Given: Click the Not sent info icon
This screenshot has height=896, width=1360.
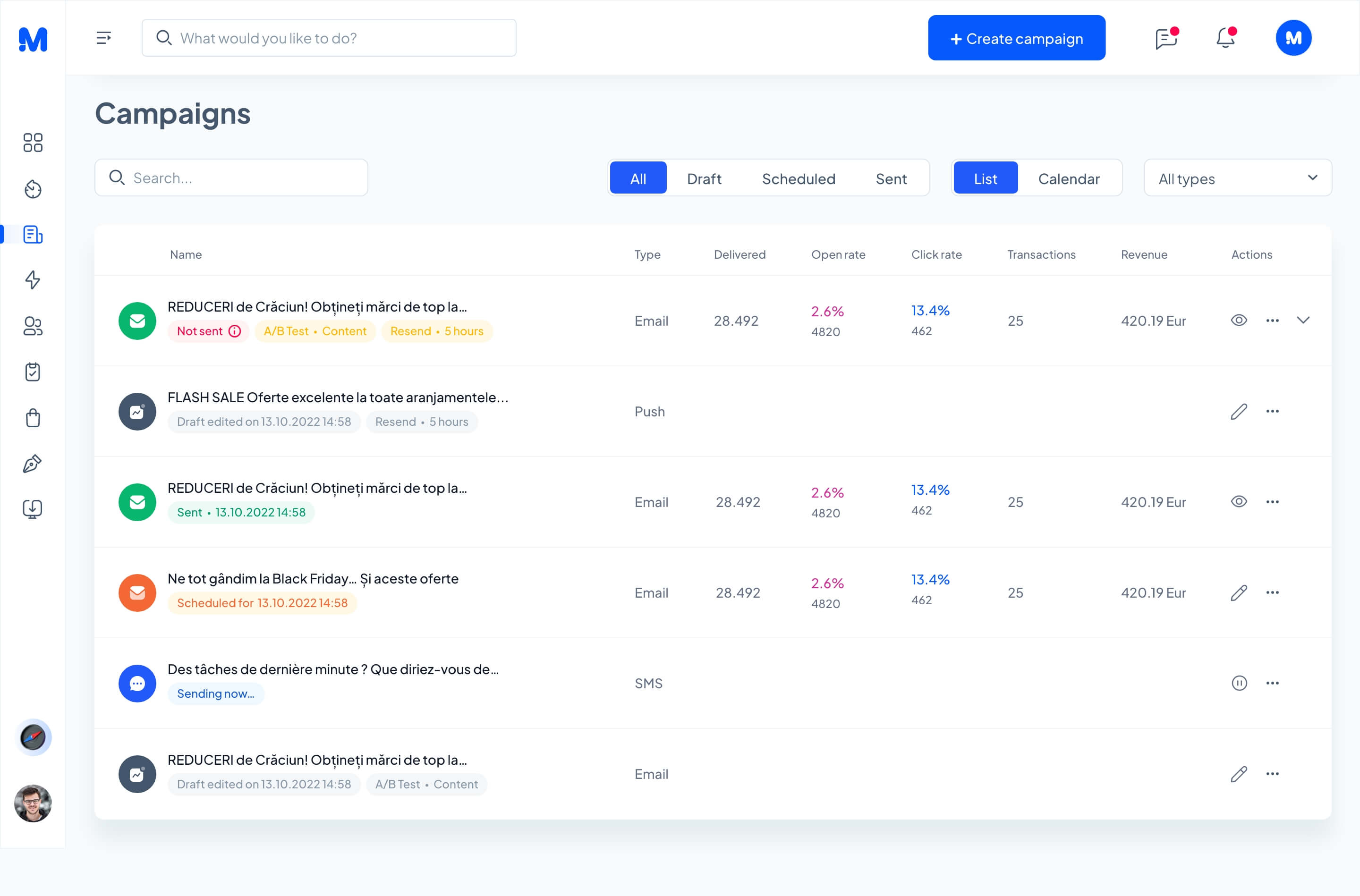Looking at the screenshot, I should [235, 331].
